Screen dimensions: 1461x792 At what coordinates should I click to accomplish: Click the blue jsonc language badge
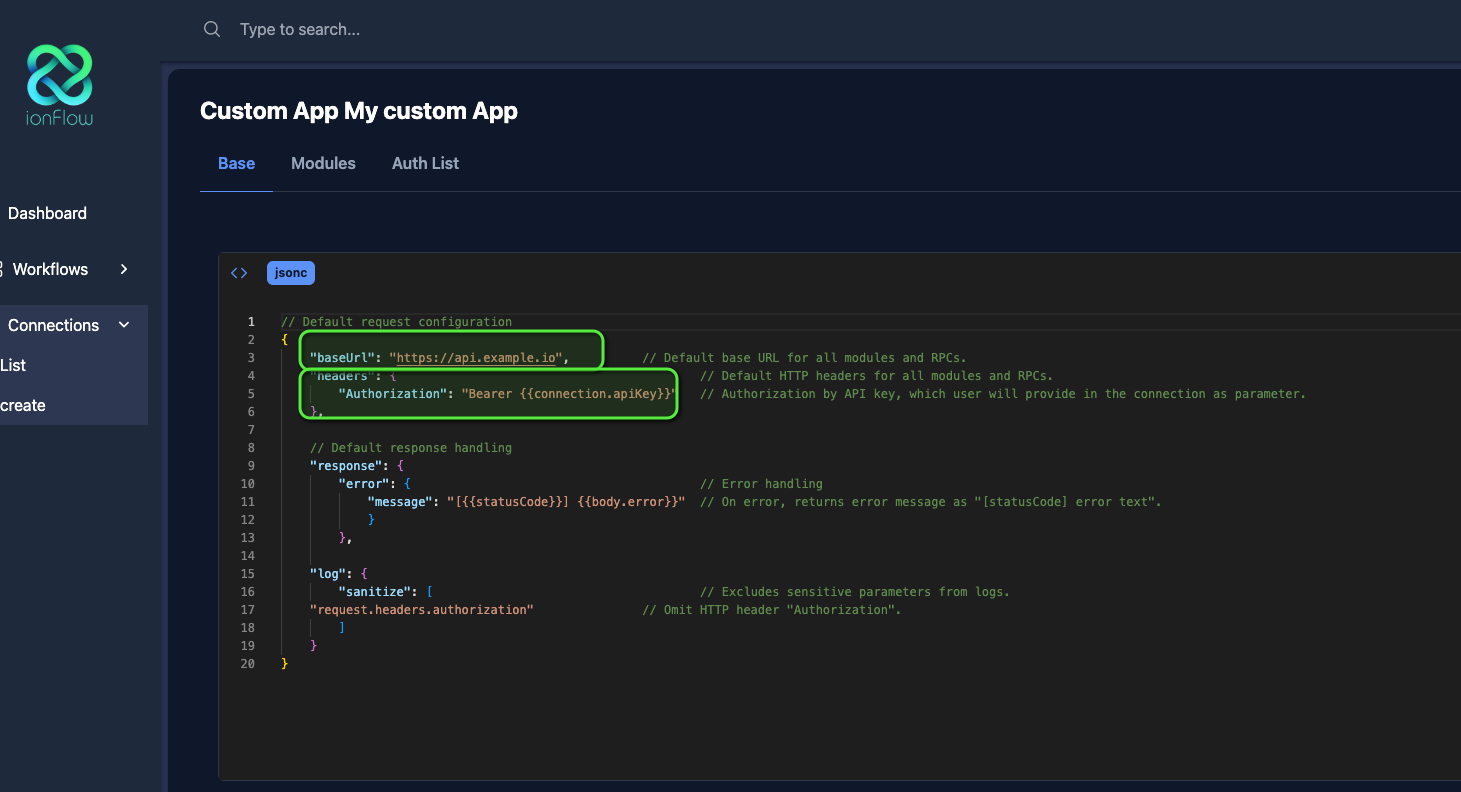(290, 272)
